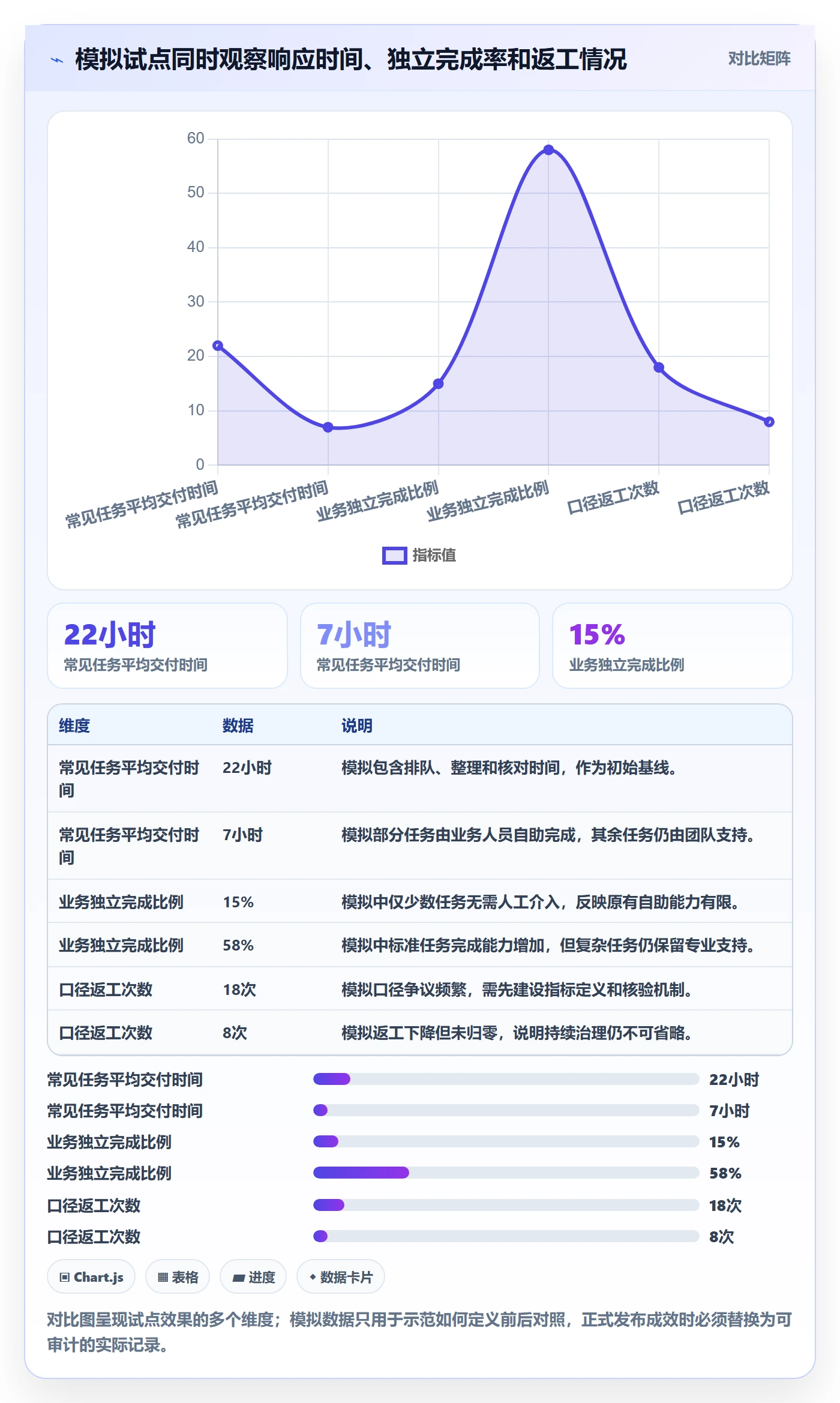This screenshot has height=1403, width=840.
Task: Select the 进度 tag chip
Action: tap(253, 1277)
